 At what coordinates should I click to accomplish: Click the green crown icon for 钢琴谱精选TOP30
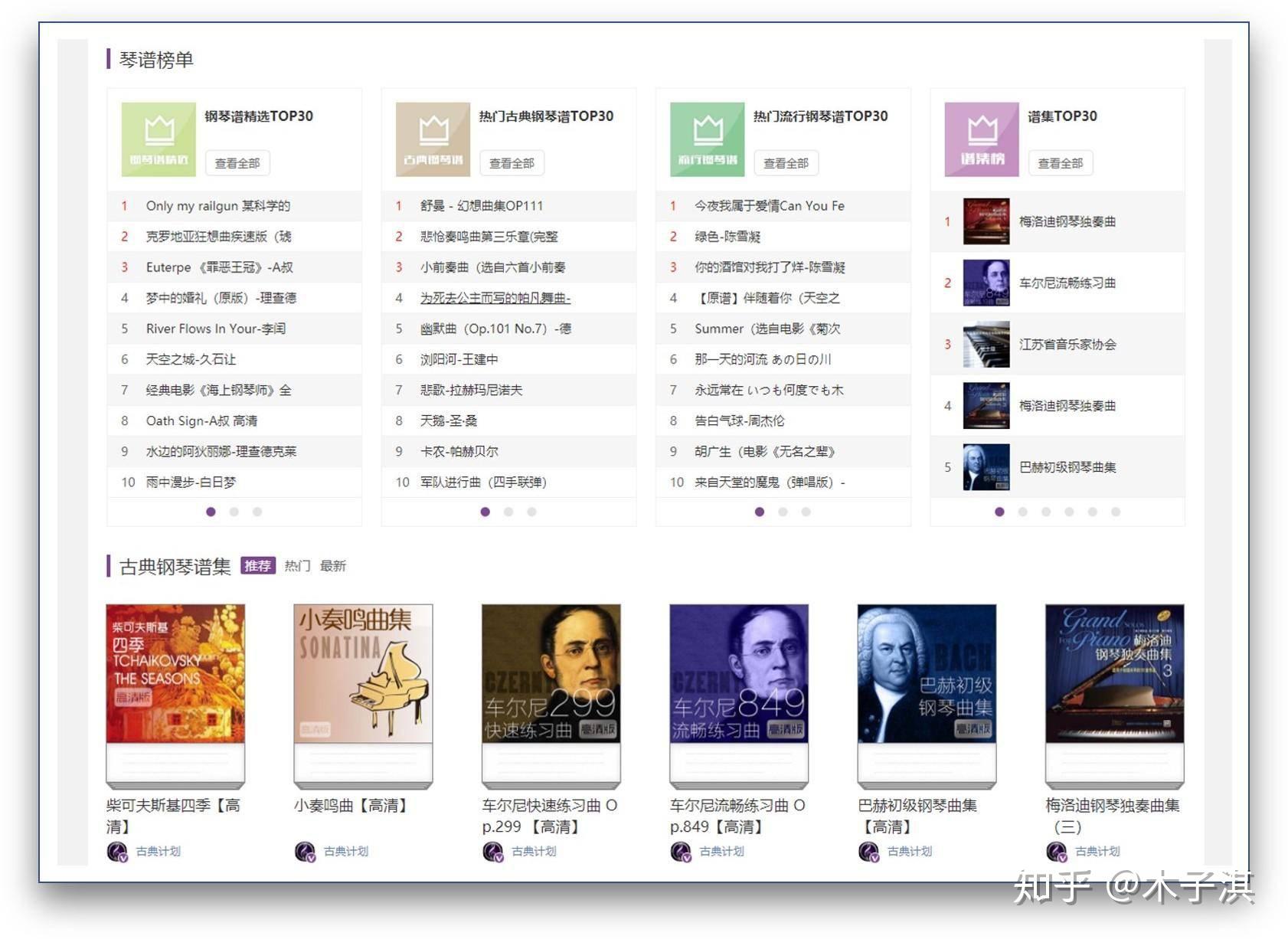pyautogui.click(x=159, y=139)
